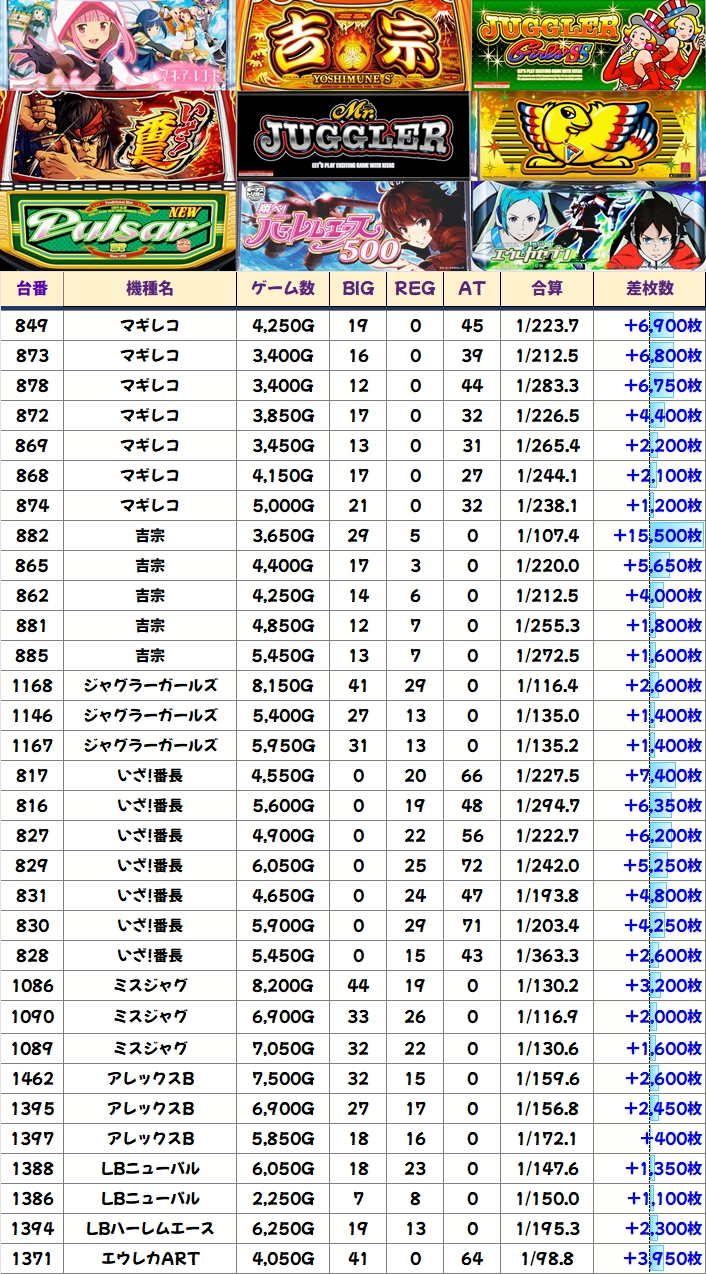The image size is (706, 1274).
Task: Click the Magireco anime banner thumbnail
Action: (x=118, y=44)
